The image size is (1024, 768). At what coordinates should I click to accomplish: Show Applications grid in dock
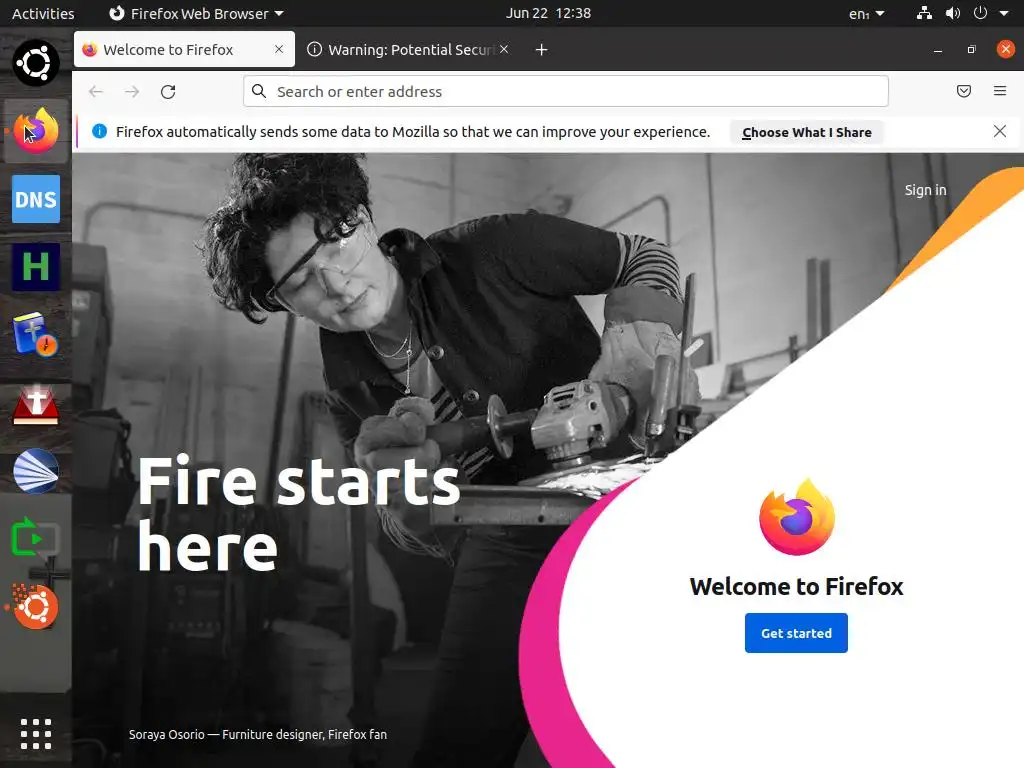[36, 734]
